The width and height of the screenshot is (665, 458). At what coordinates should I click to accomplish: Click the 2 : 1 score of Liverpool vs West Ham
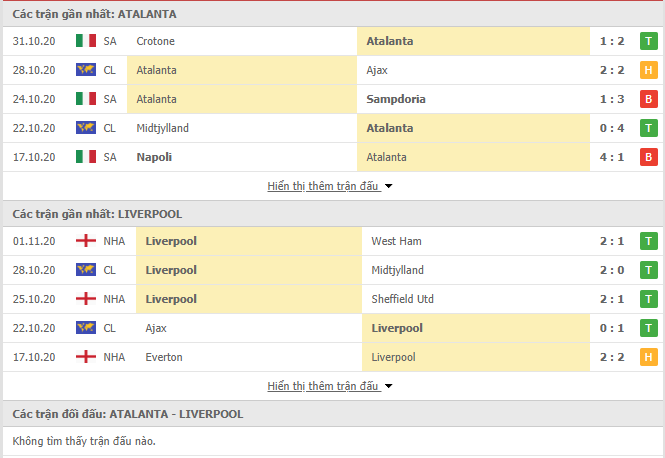[x=612, y=241]
